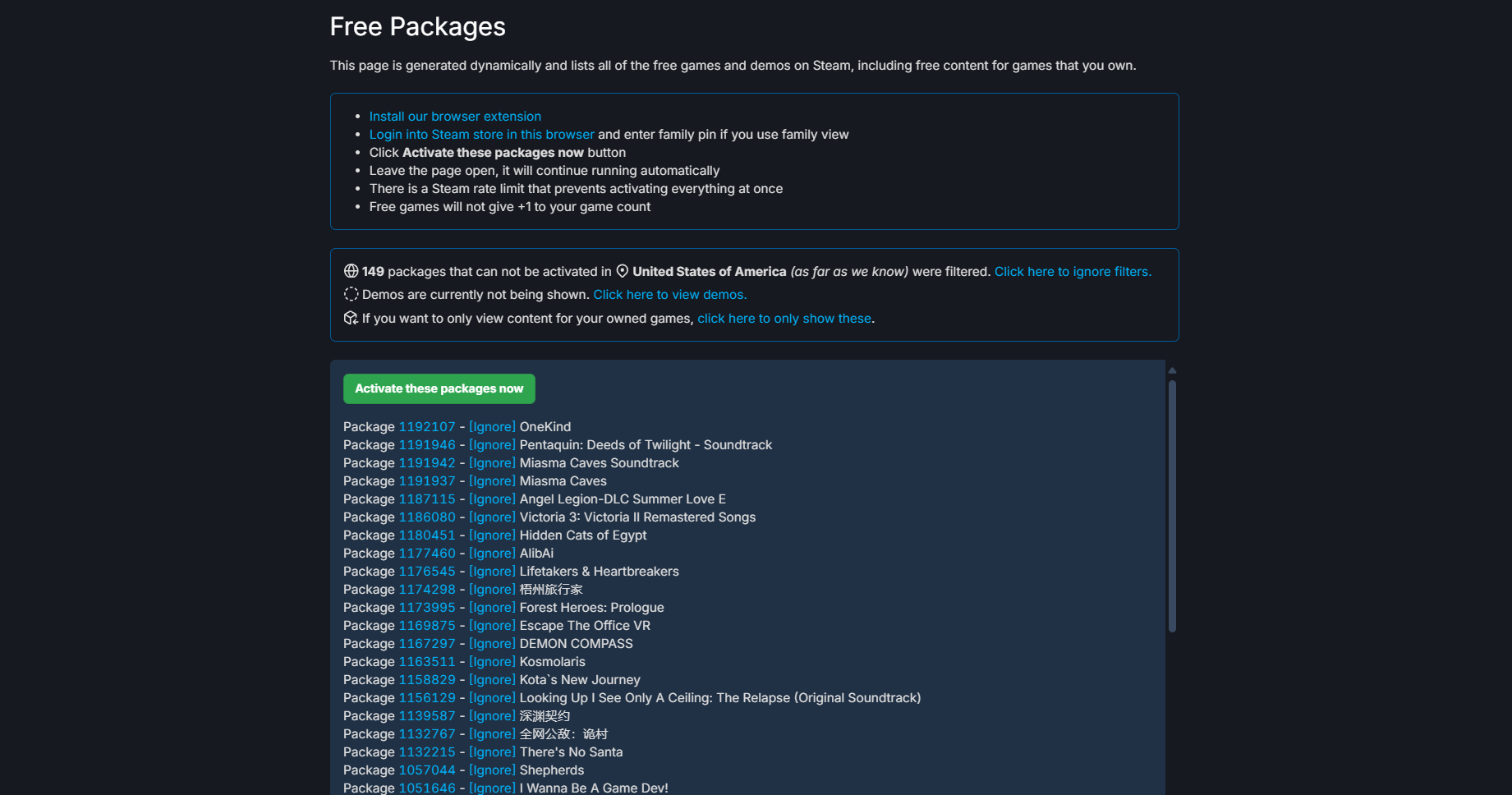Click the package box icon beside owned games text
This screenshot has width=1512, height=795.
tap(351, 318)
